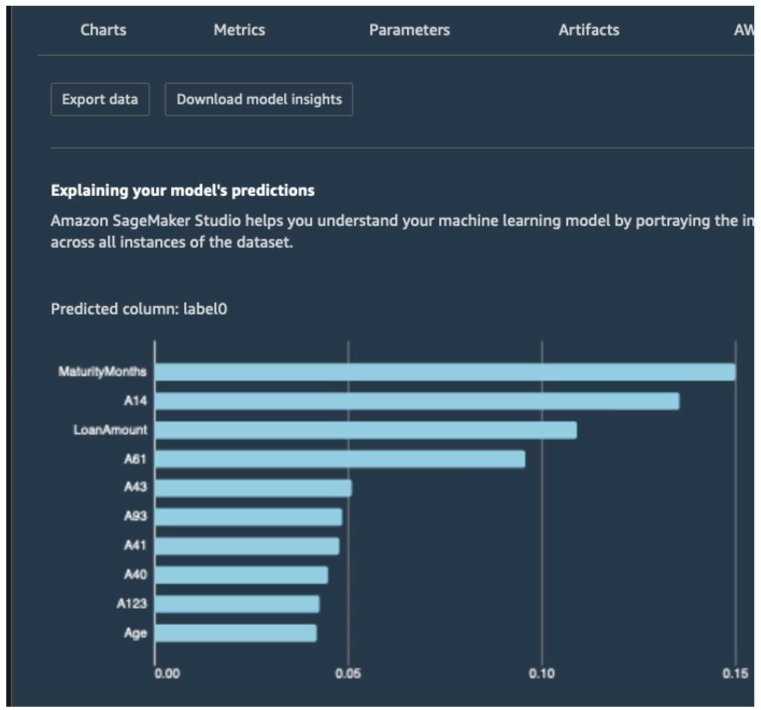
Task: Open the partially visible AW tab
Action: 744,30
